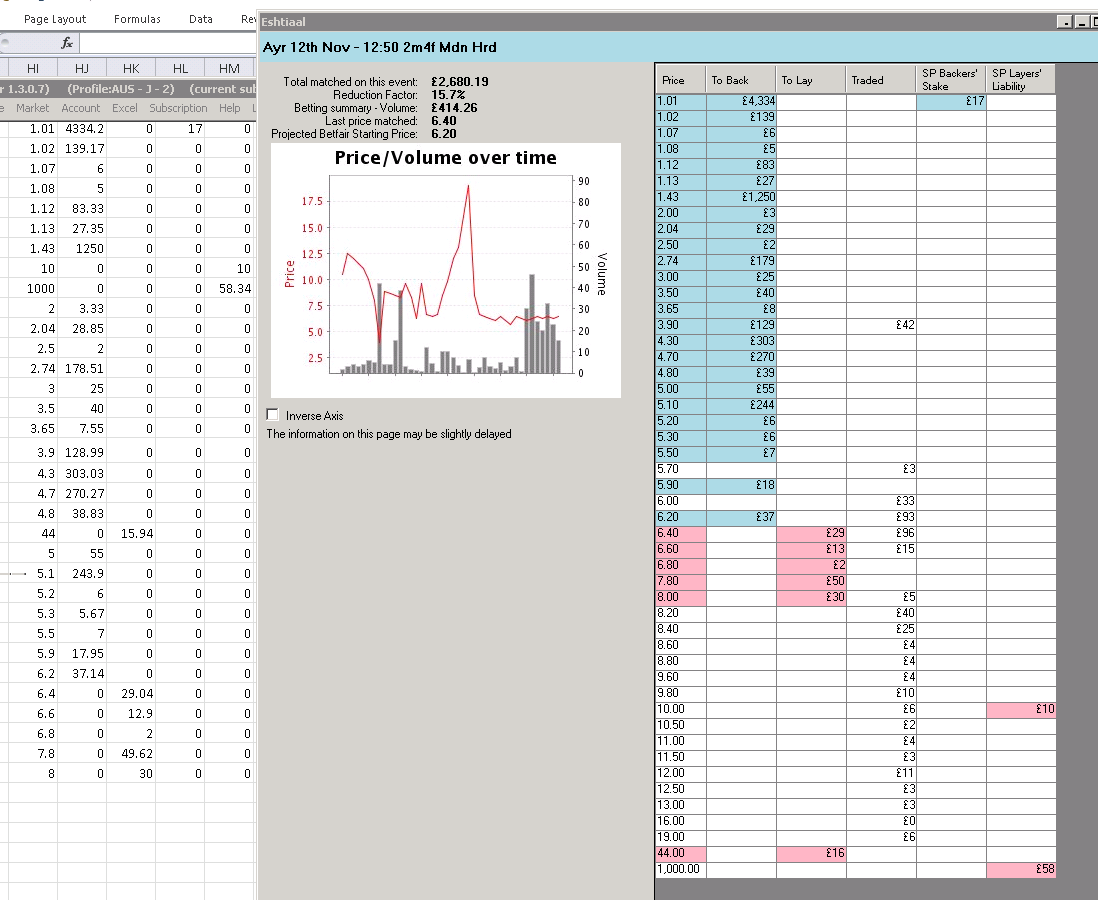The width and height of the screenshot is (1098, 900).
Task: Click the SP Layers' Liability header
Action: pos(1020,80)
